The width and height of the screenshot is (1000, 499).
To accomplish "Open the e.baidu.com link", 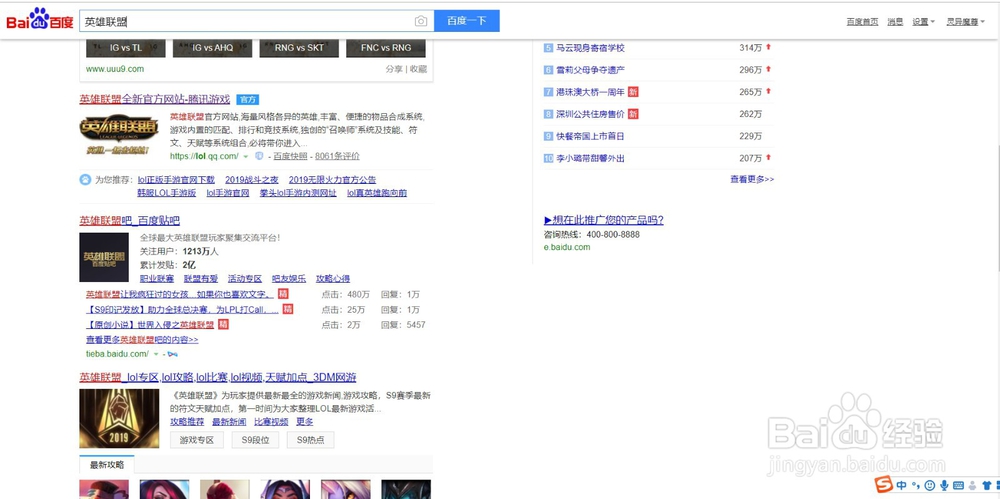I will [x=567, y=247].
